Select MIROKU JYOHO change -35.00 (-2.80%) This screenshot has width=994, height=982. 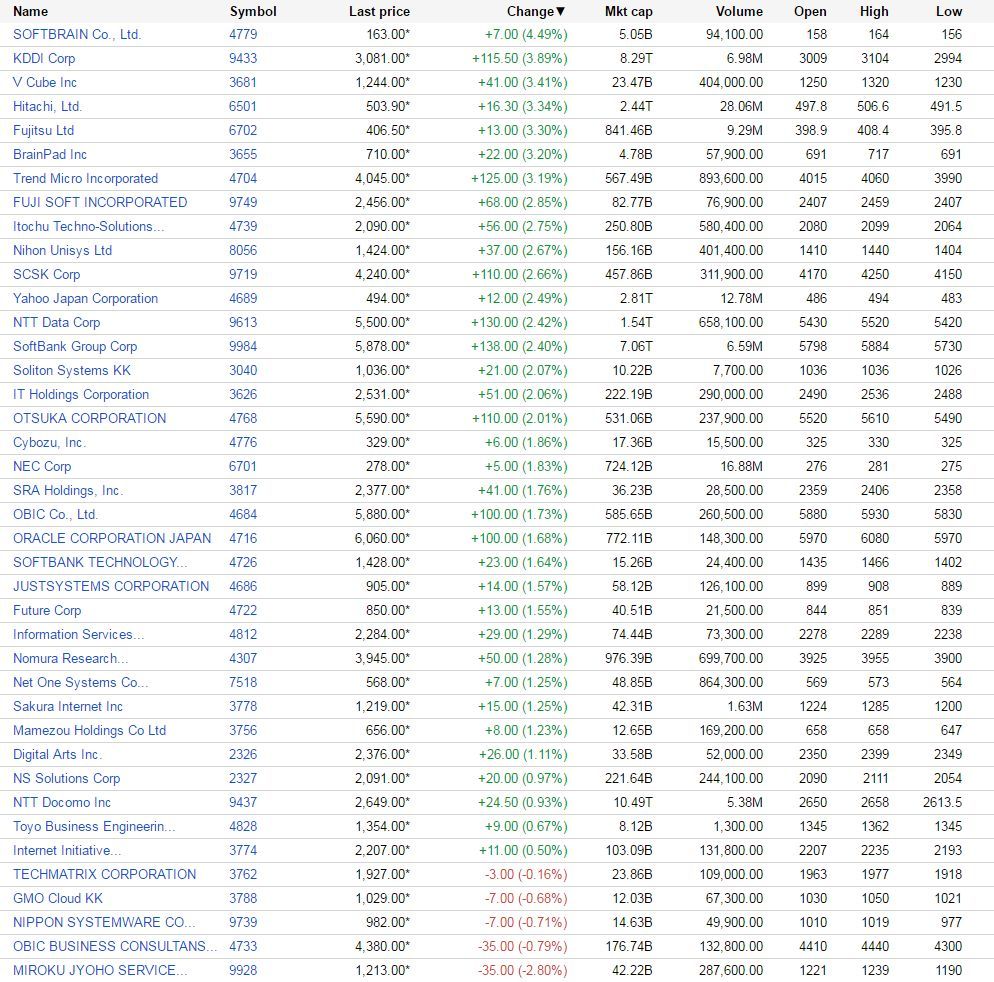coord(522,971)
